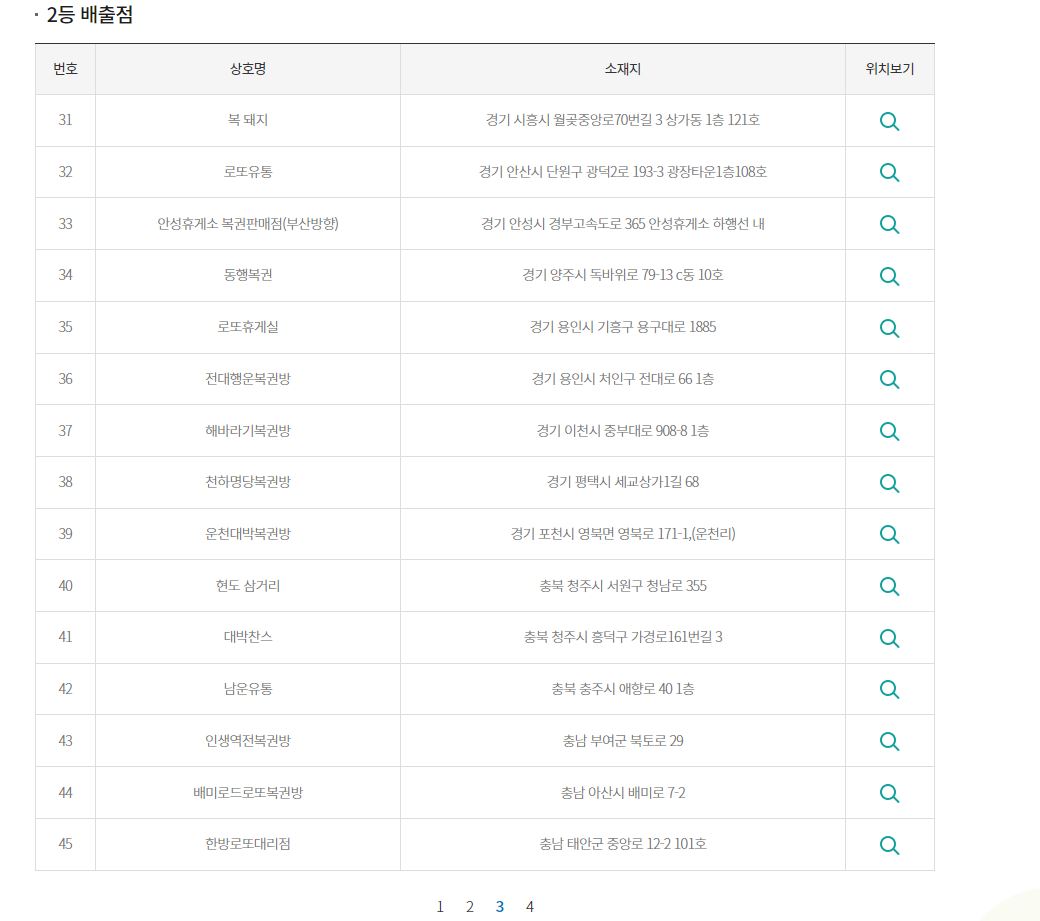Click address 경기 안성시 경부고속도로 365
This screenshot has height=921, width=1040.
(563, 223)
